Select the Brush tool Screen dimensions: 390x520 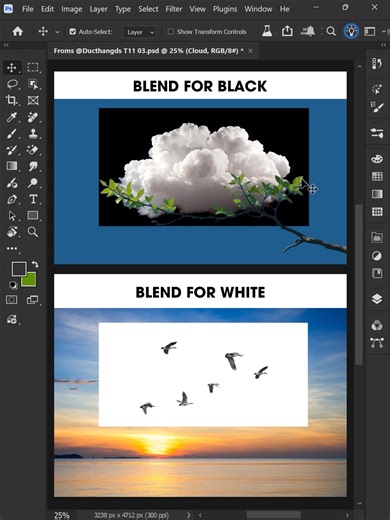coord(12,134)
